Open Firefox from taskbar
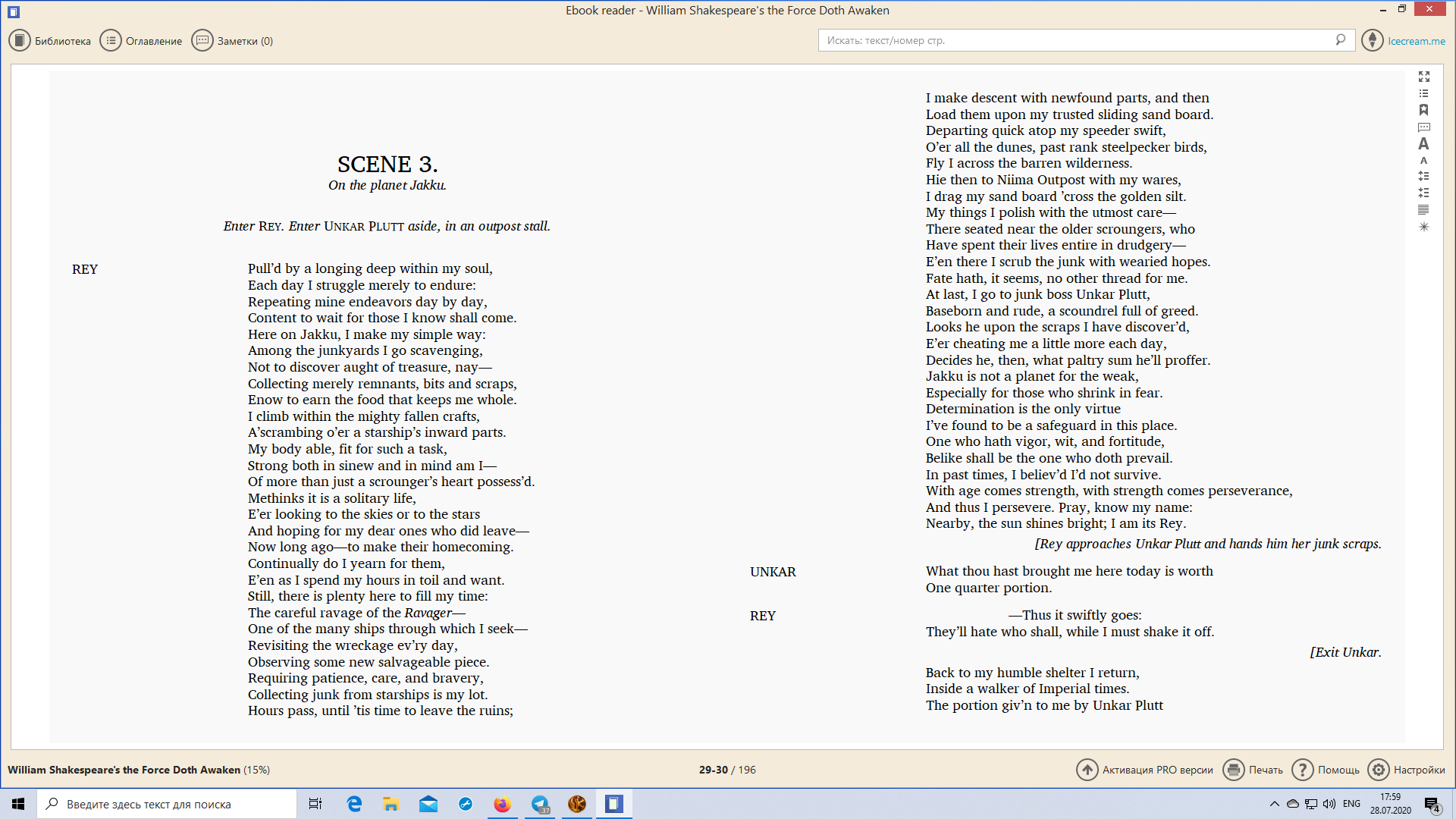This screenshot has height=819, width=1456. point(502,804)
